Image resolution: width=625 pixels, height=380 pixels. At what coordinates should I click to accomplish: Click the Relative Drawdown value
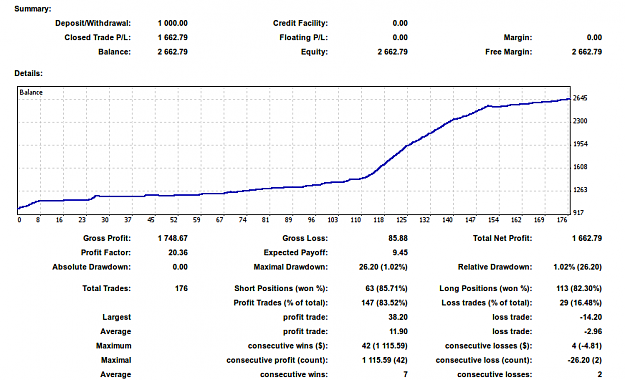coord(578,267)
